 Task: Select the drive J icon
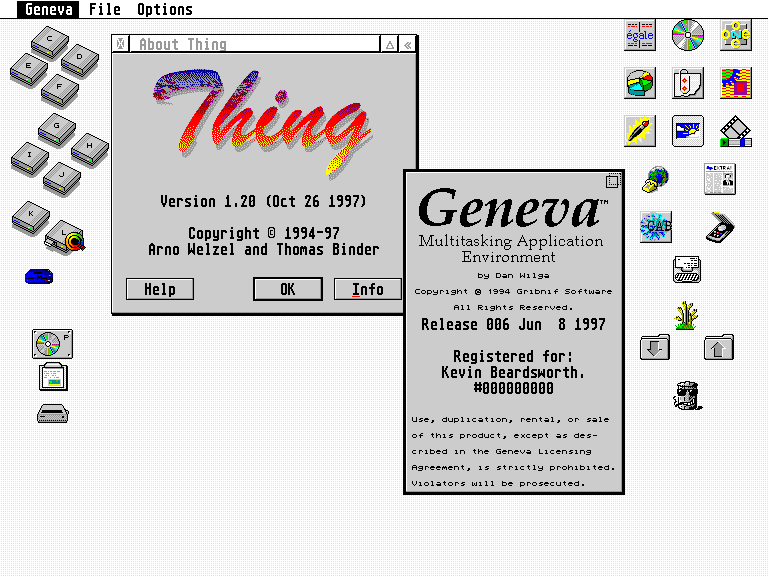(x=62, y=178)
